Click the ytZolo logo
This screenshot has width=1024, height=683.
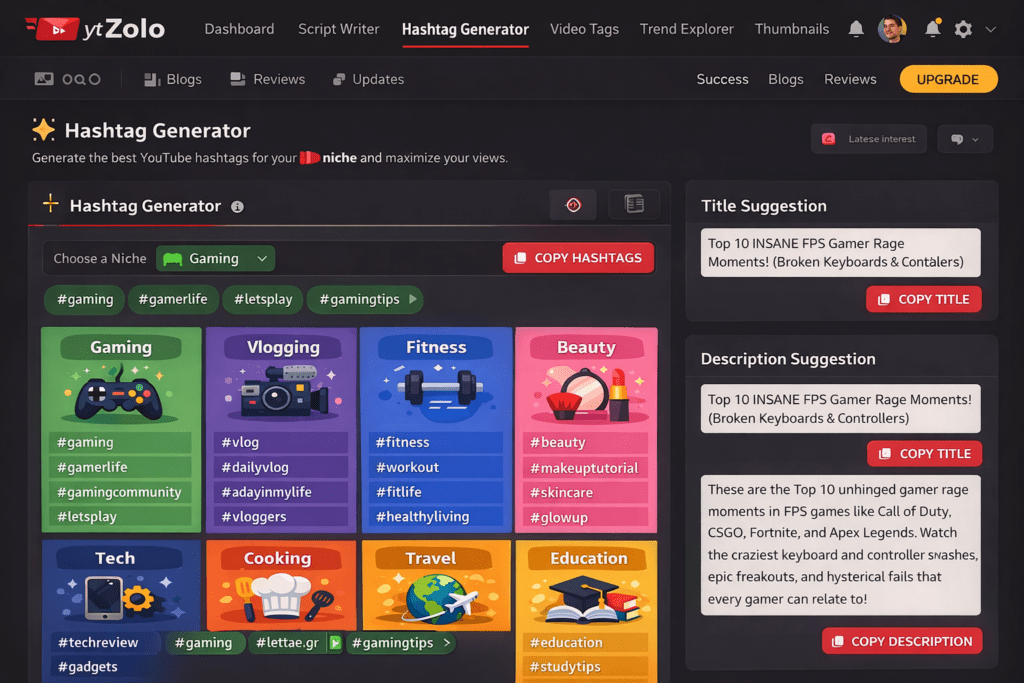click(x=94, y=29)
